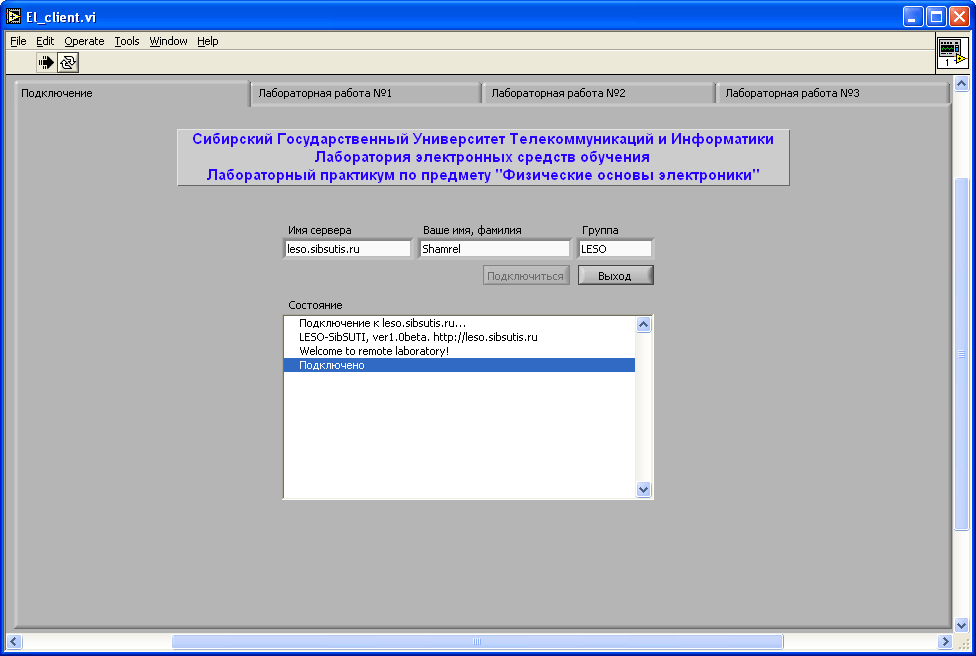Click the 'Лабораторный практикум по предмету' heading line

483,175
